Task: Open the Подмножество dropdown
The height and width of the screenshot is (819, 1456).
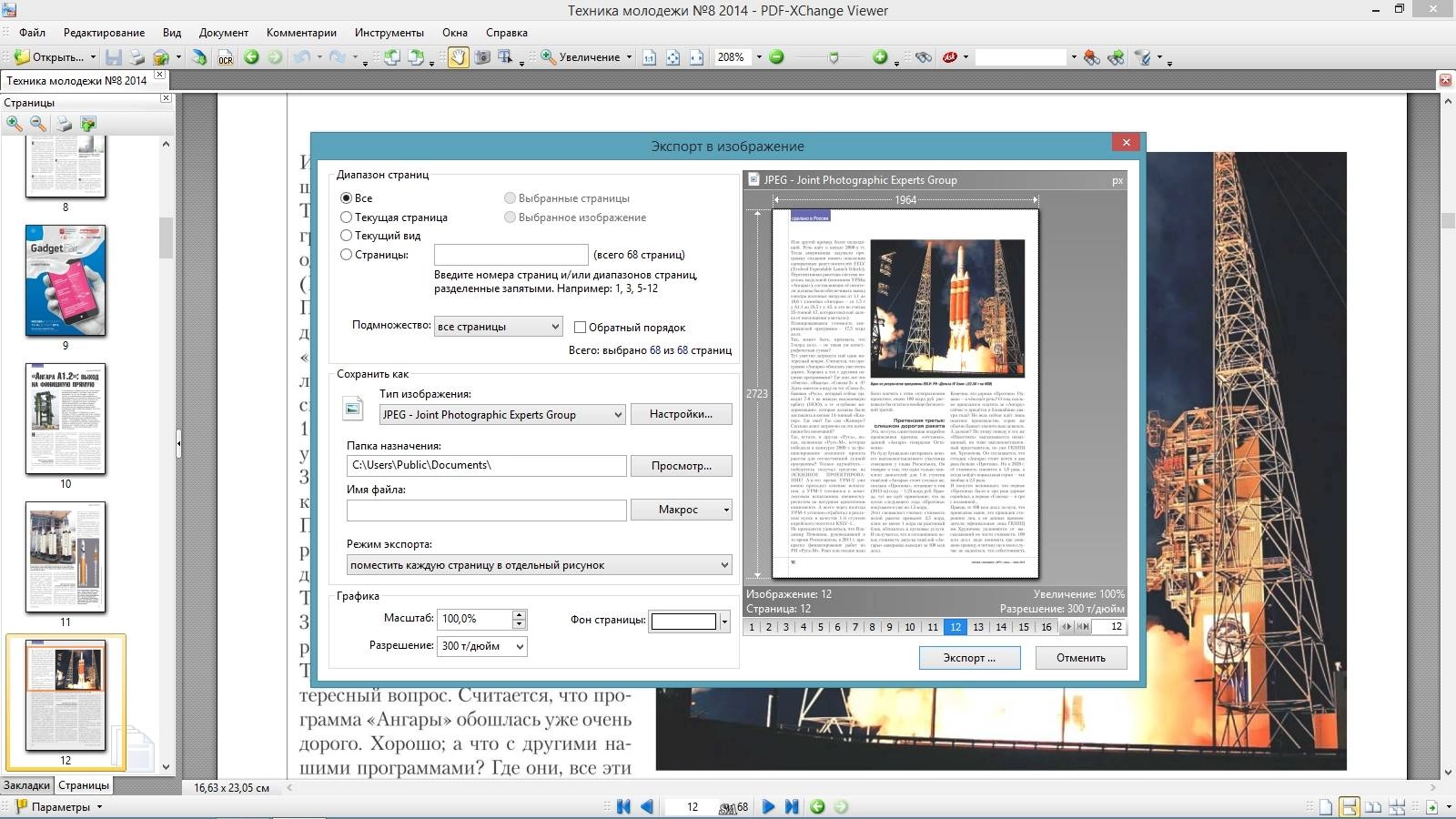Action: pos(498,326)
